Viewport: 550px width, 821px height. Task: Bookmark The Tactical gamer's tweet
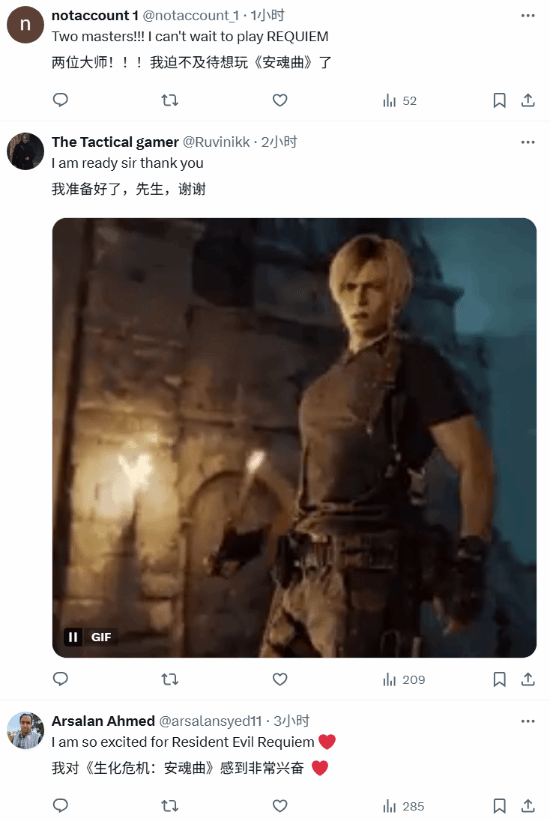pyautogui.click(x=500, y=680)
